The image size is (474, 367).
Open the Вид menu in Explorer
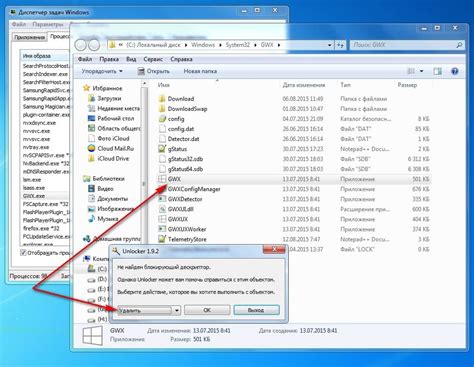(131, 59)
